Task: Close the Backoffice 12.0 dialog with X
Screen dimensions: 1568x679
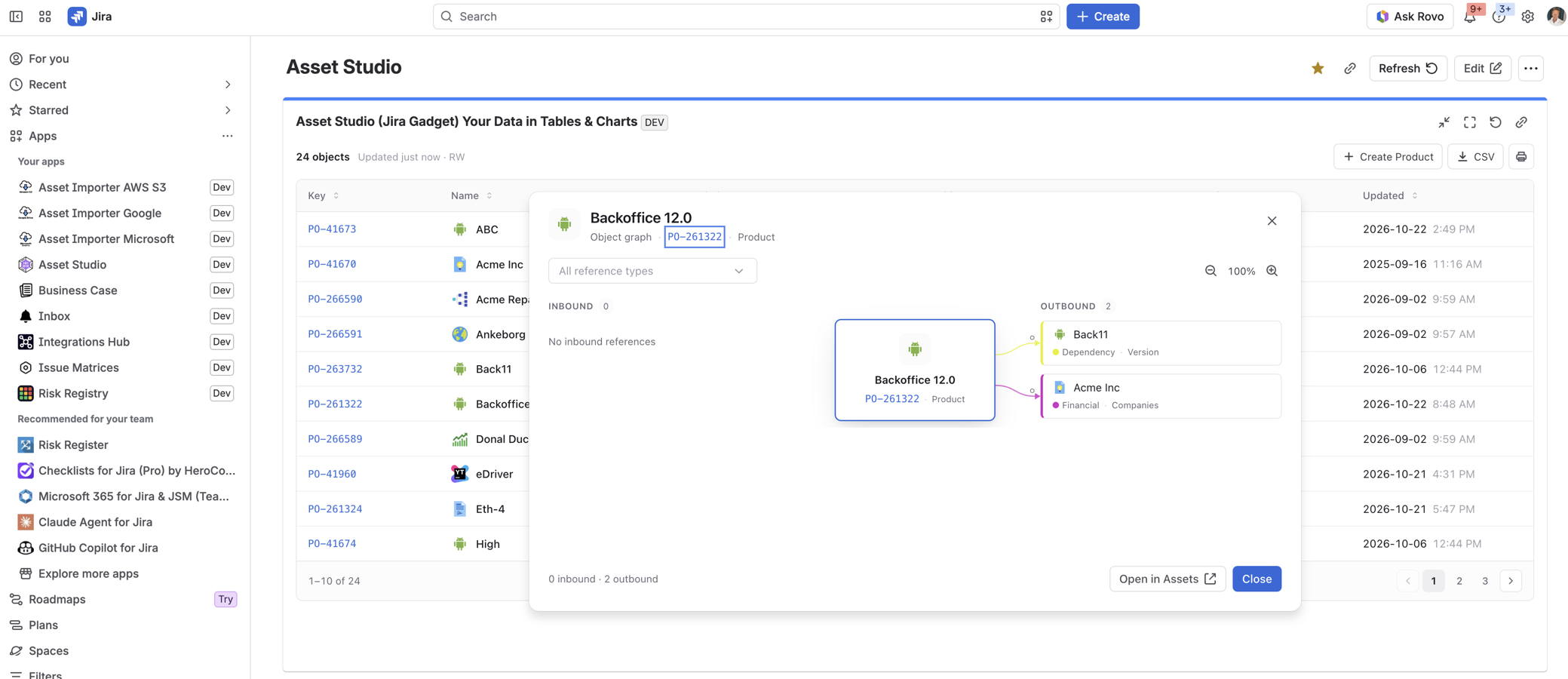Action: (1272, 221)
